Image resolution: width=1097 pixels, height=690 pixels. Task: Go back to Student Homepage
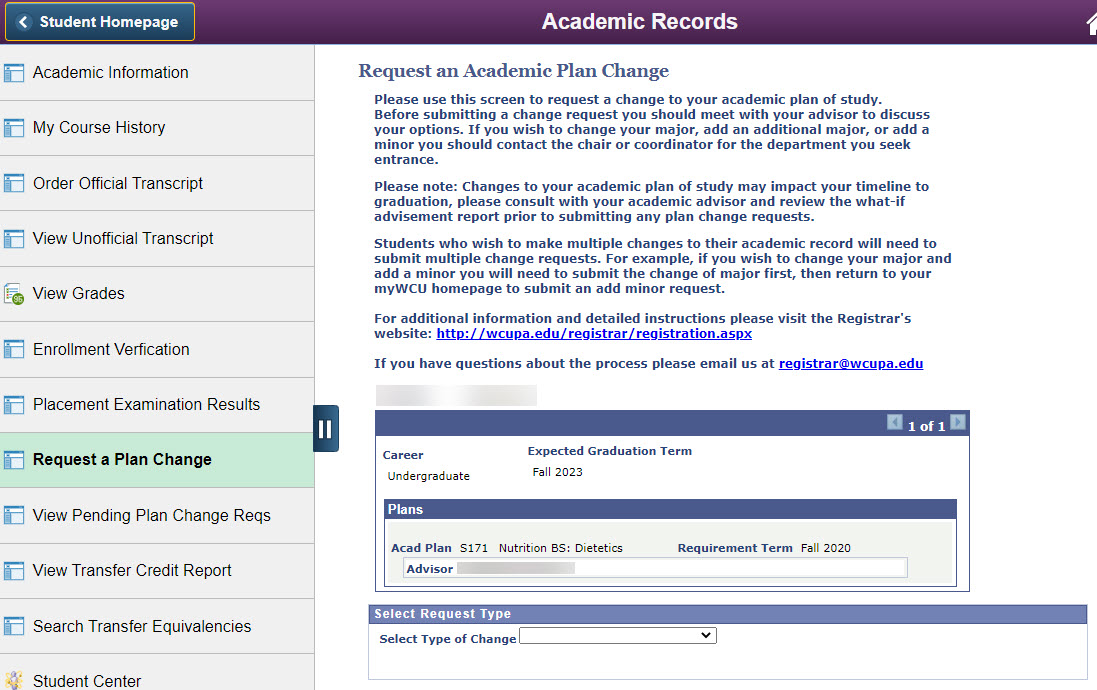[100, 22]
